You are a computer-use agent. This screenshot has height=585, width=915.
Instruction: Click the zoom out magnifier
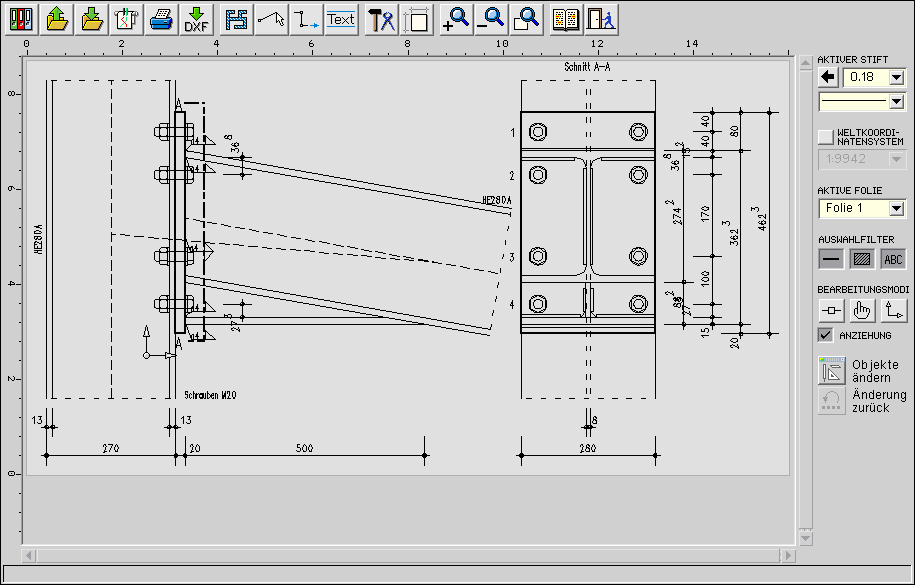coord(491,19)
